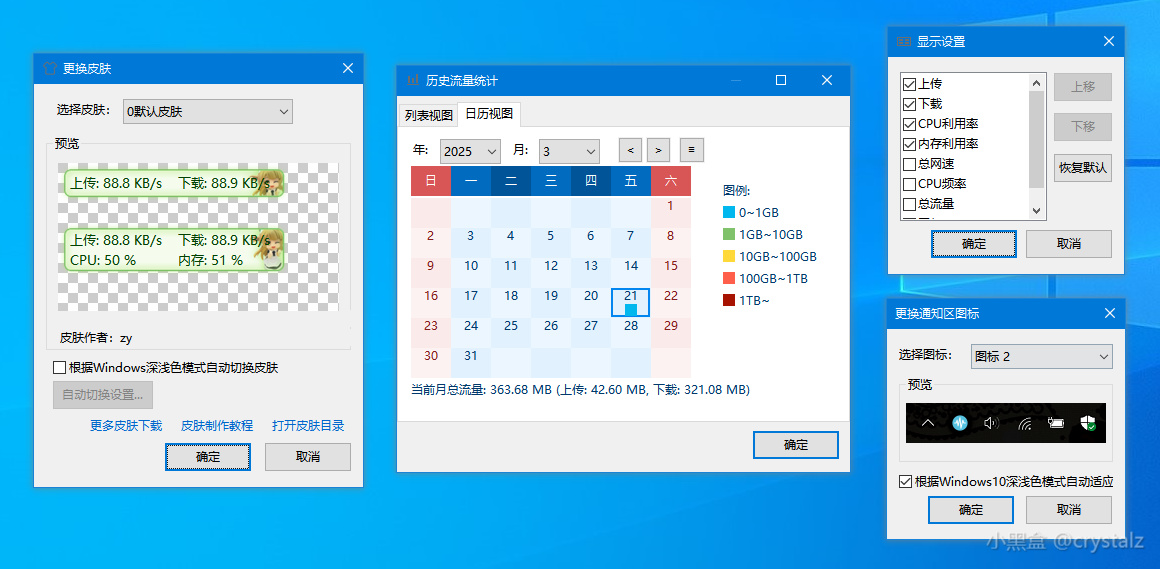
Task: Click the red 100GB~1TB legend swatch
Action: 729,278
